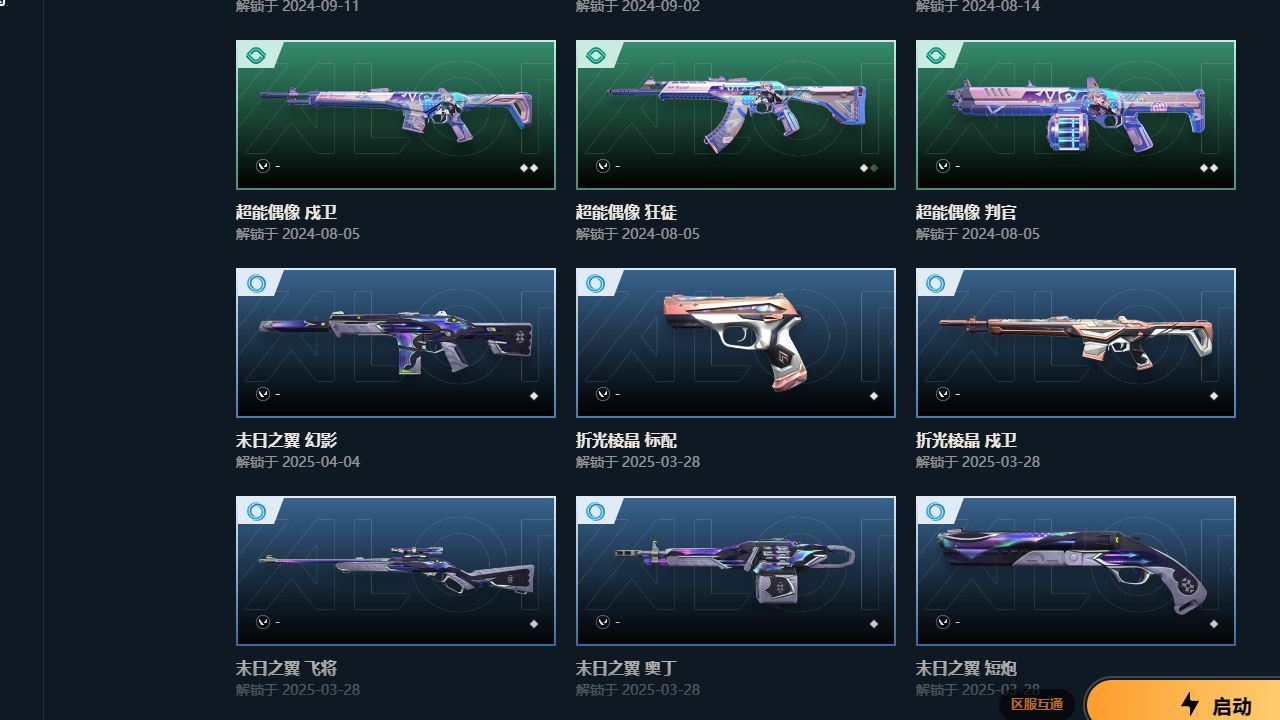
Task: Click green tier badge on 超能偶像 戍卫 card
Action: [256, 56]
